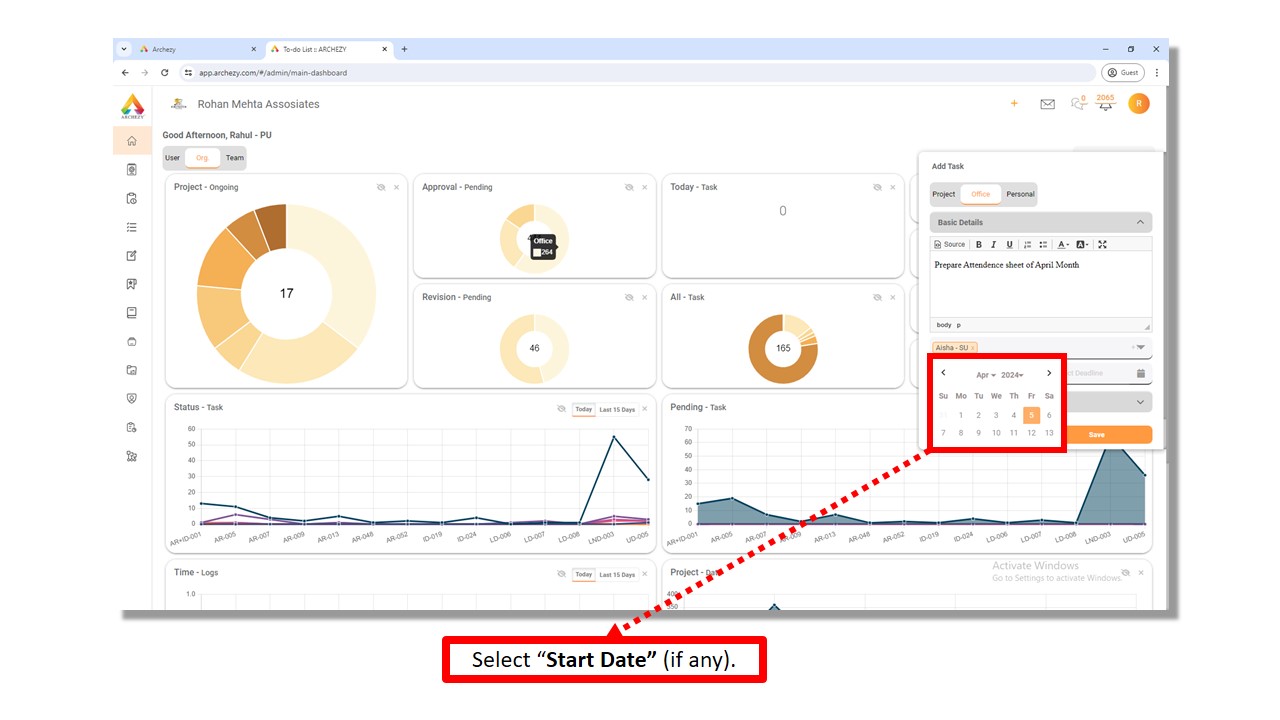Open the edit note icon in sidebar
The image size is (1280, 720).
(x=131, y=256)
